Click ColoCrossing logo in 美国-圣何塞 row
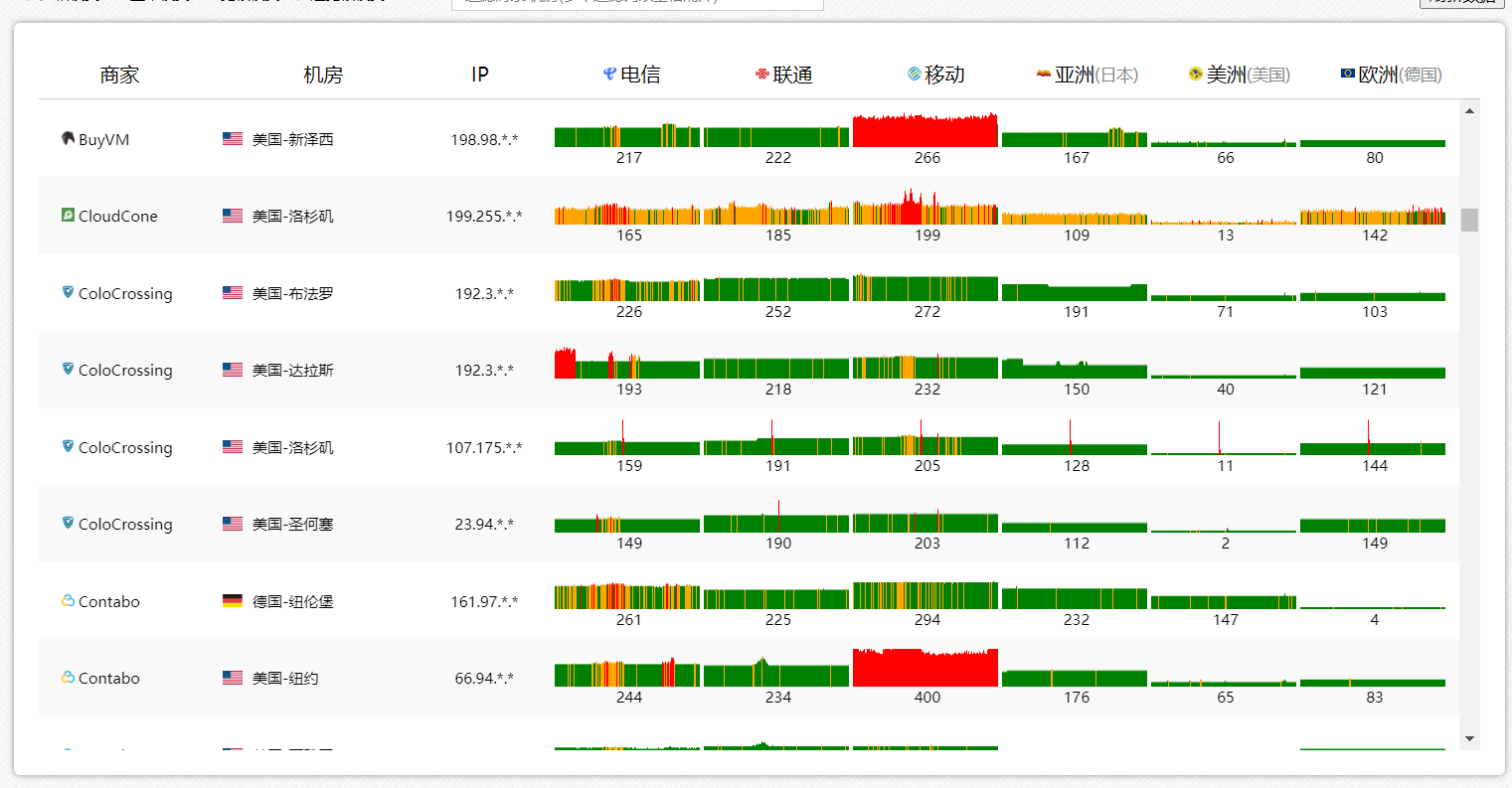 pos(68,523)
